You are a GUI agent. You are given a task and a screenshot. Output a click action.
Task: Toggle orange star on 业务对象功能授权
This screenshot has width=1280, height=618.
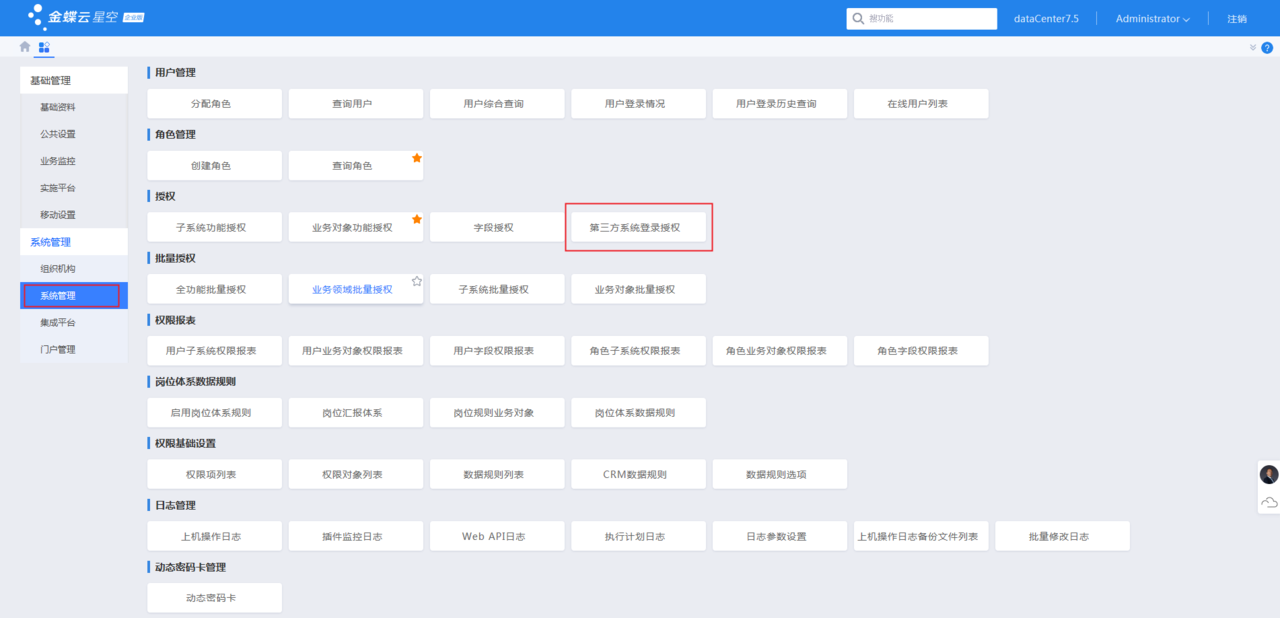coord(417,219)
